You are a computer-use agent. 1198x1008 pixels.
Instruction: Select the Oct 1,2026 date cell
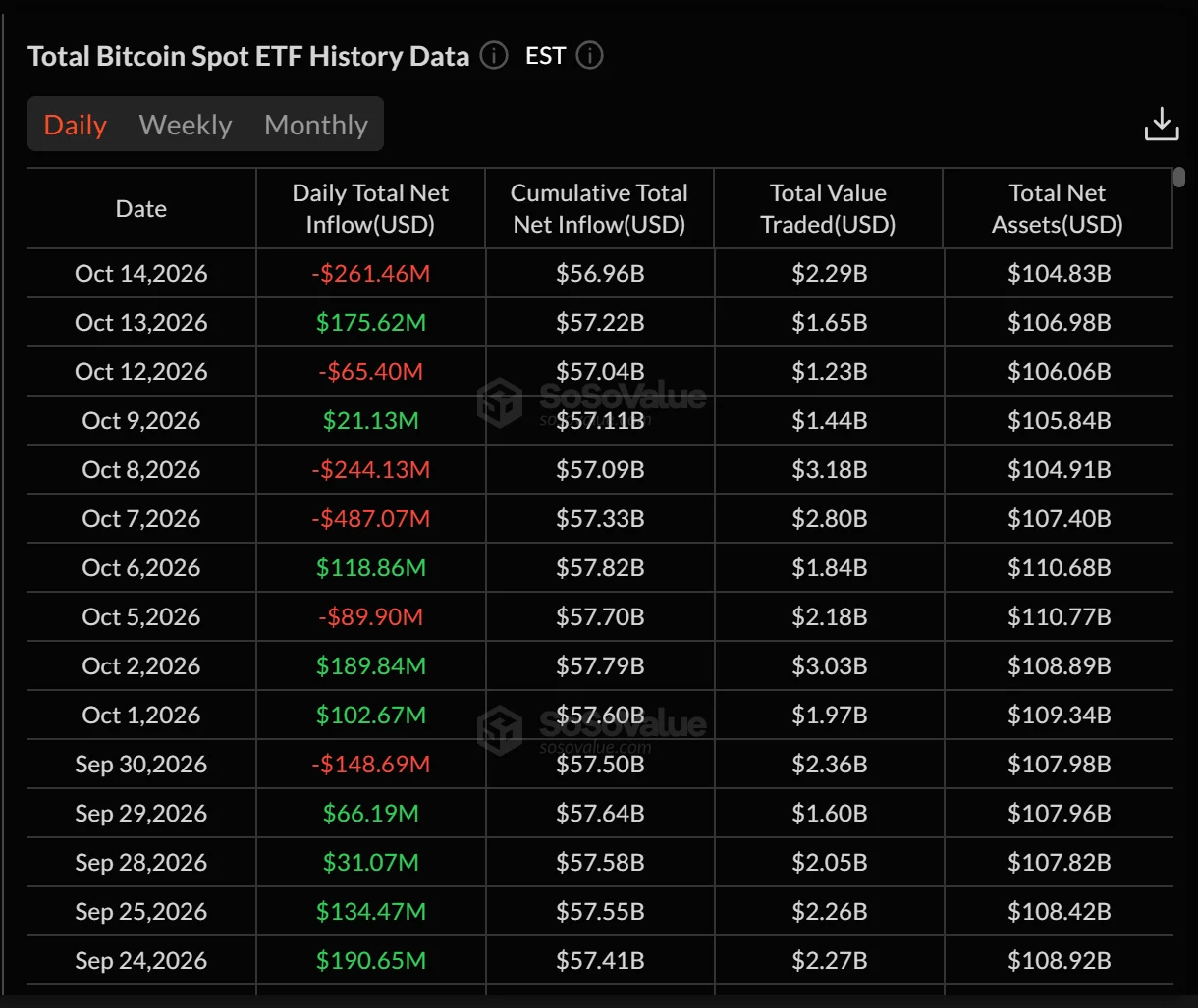[141, 715]
